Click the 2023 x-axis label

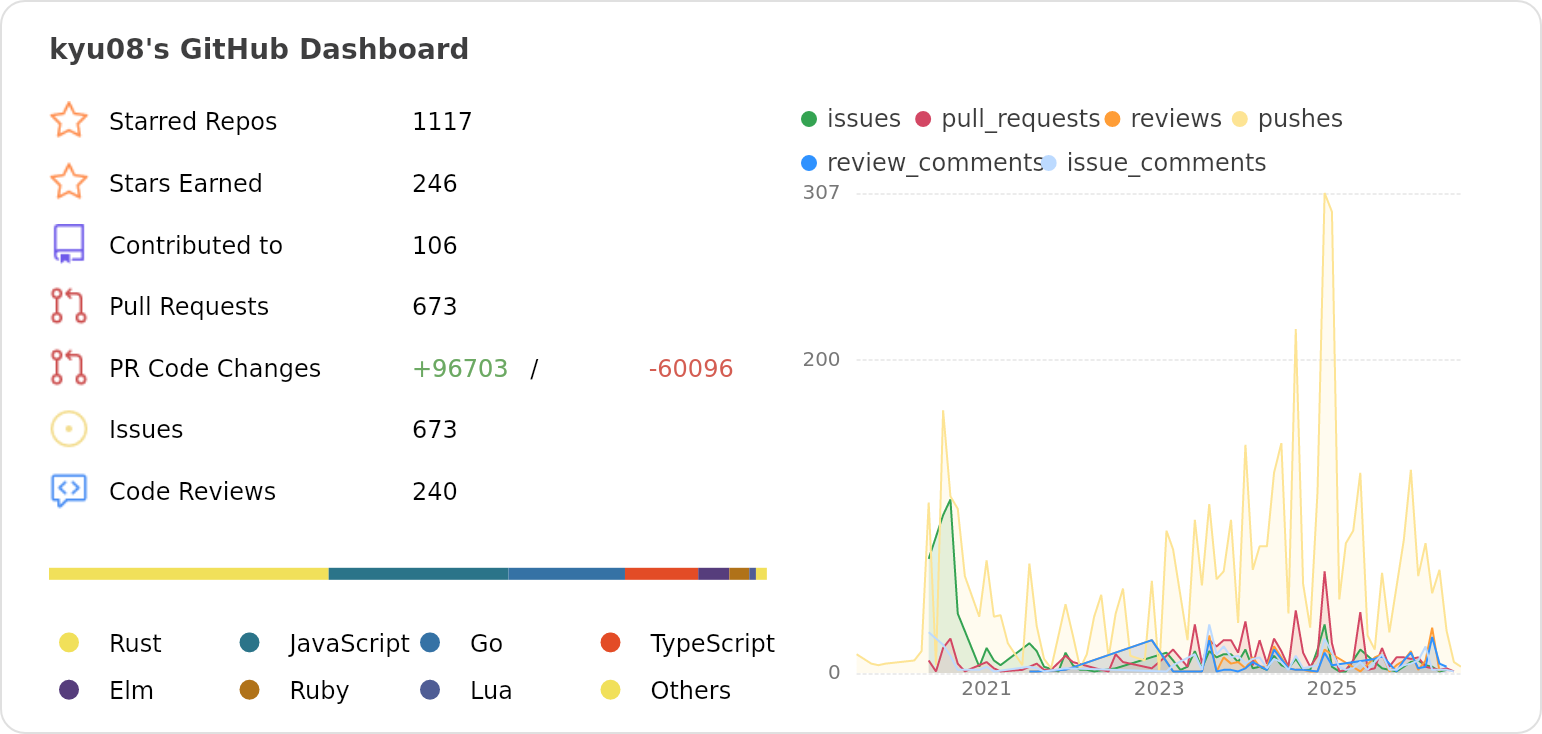point(1159,689)
